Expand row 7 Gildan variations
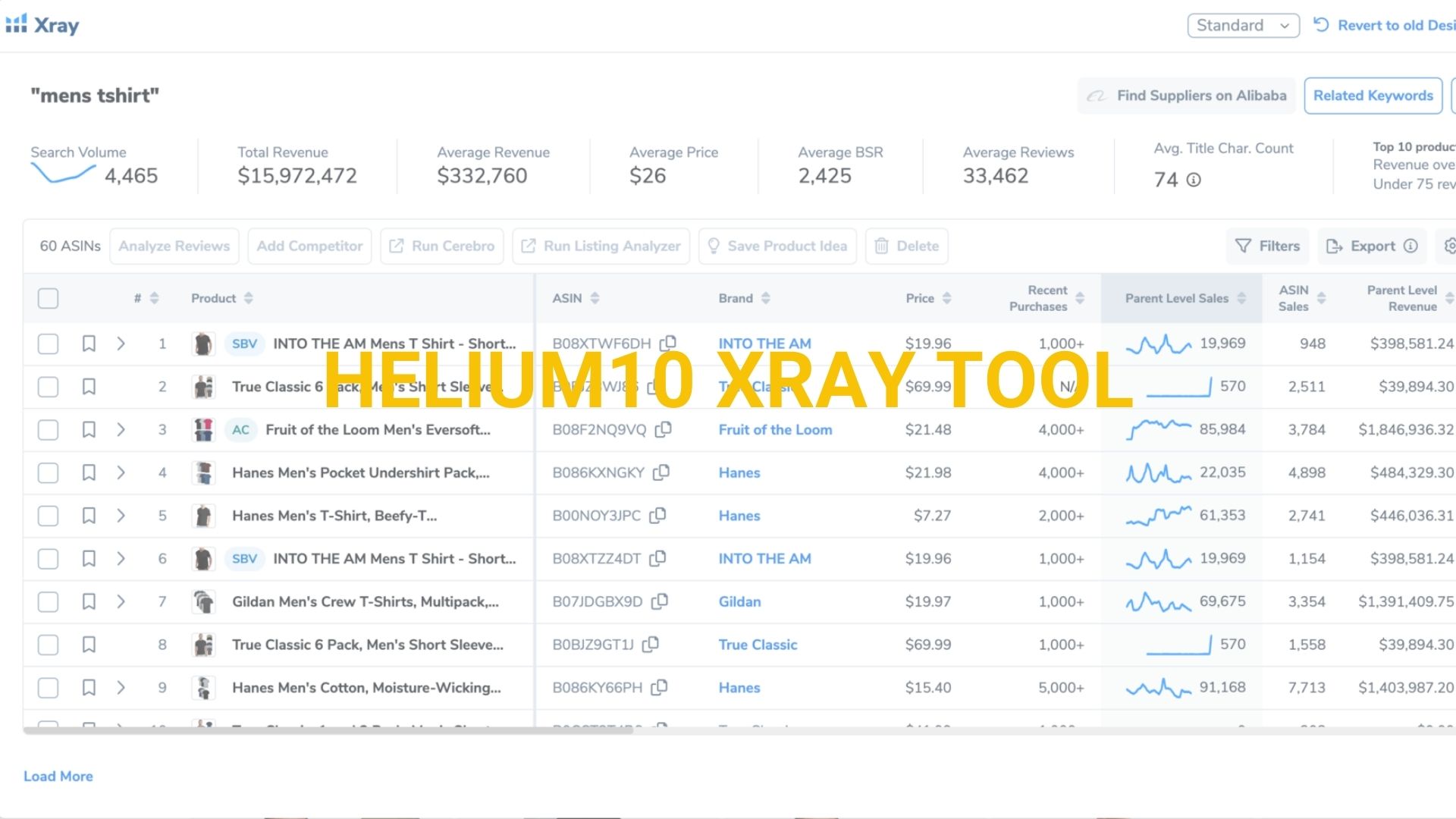 121,601
